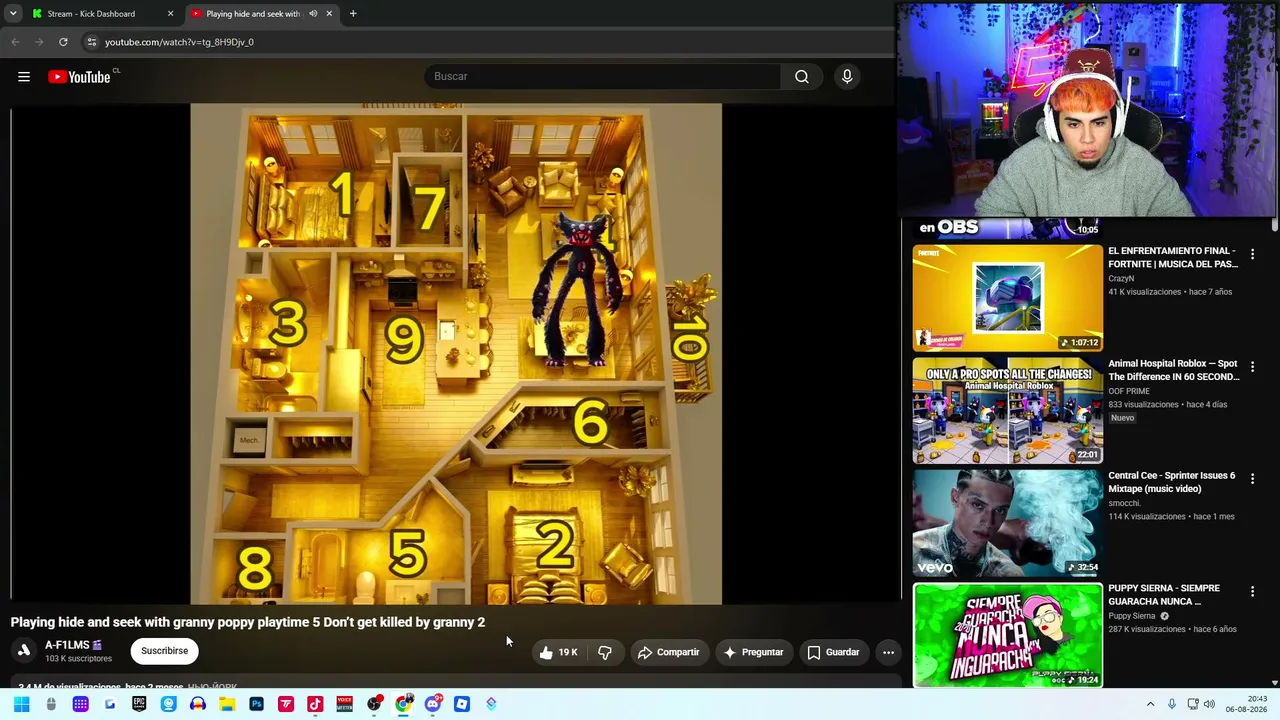This screenshot has height=720, width=1280.
Task: Close the YouTube video tab
Action: (x=329, y=14)
